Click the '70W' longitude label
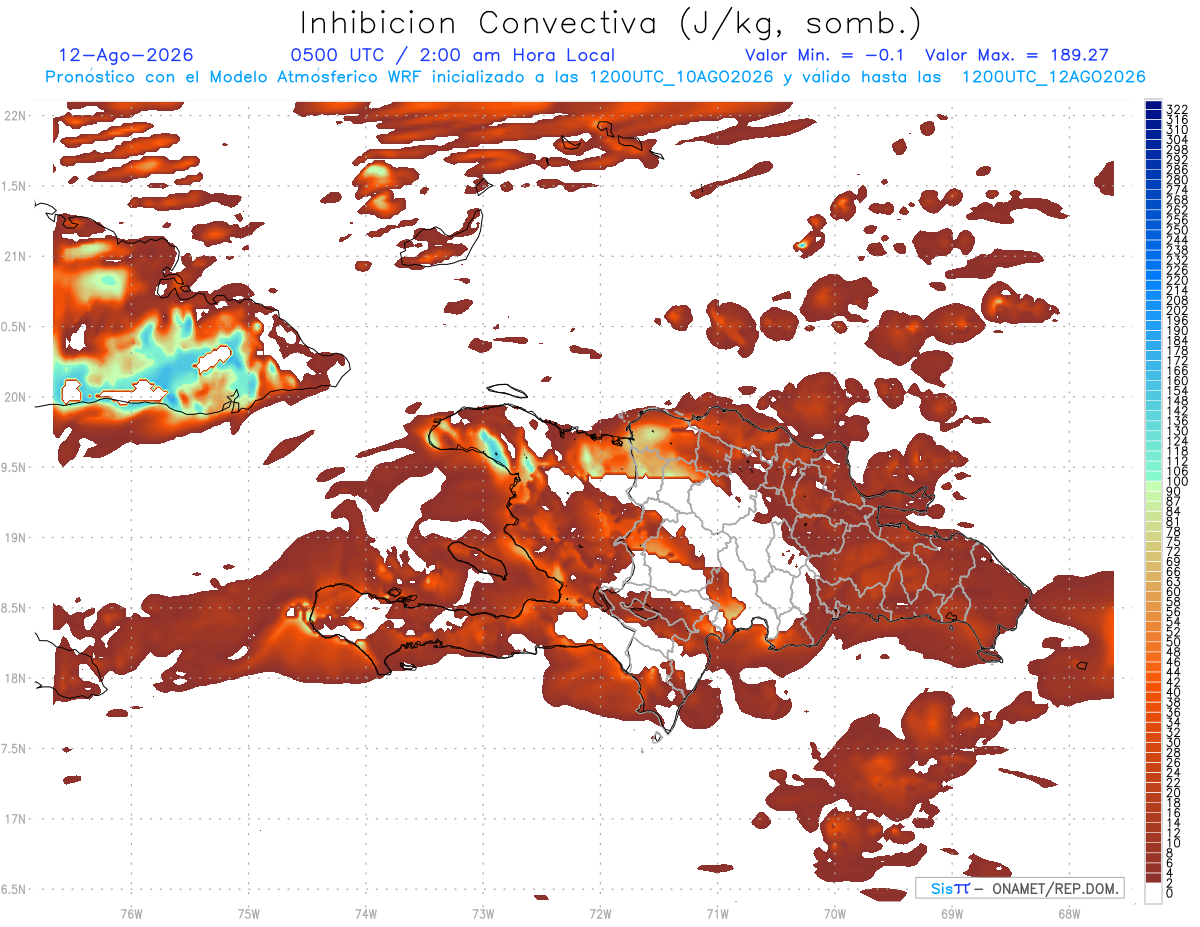 [835, 913]
